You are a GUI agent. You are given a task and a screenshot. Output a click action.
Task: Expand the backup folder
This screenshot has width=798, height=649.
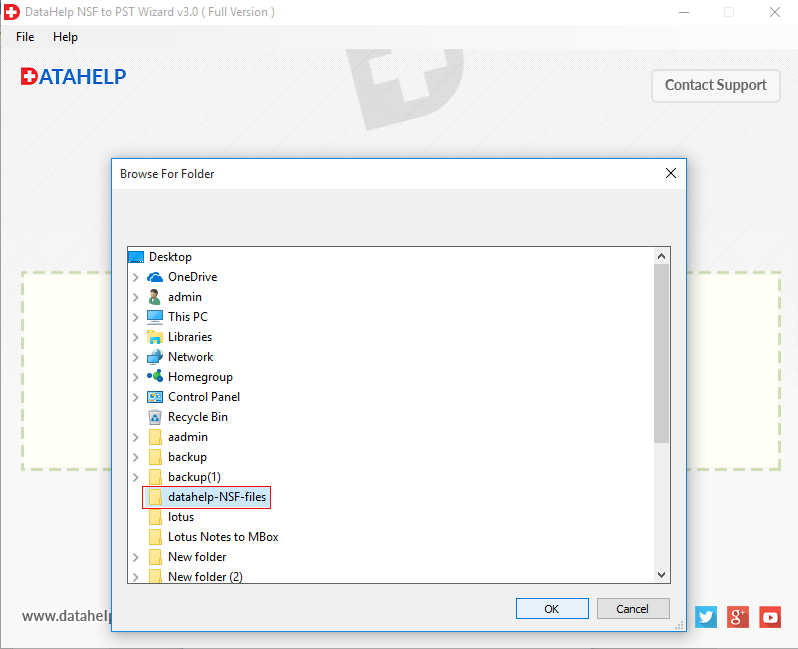[136, 458]
